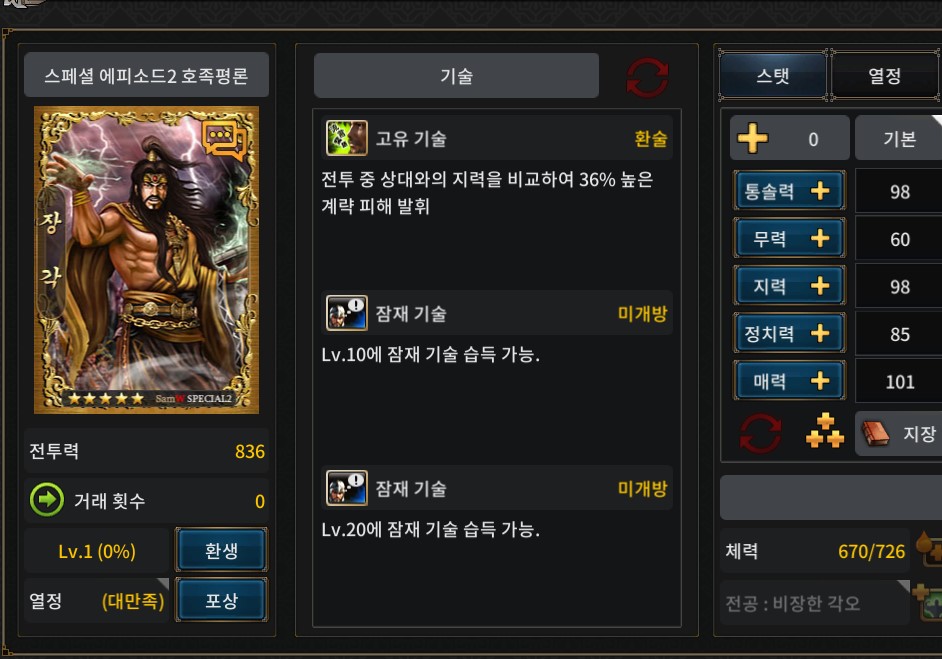Click the red reset stats icon under 매력
Image resolution: width=942 pixels, height=659 pixels.
761,433
